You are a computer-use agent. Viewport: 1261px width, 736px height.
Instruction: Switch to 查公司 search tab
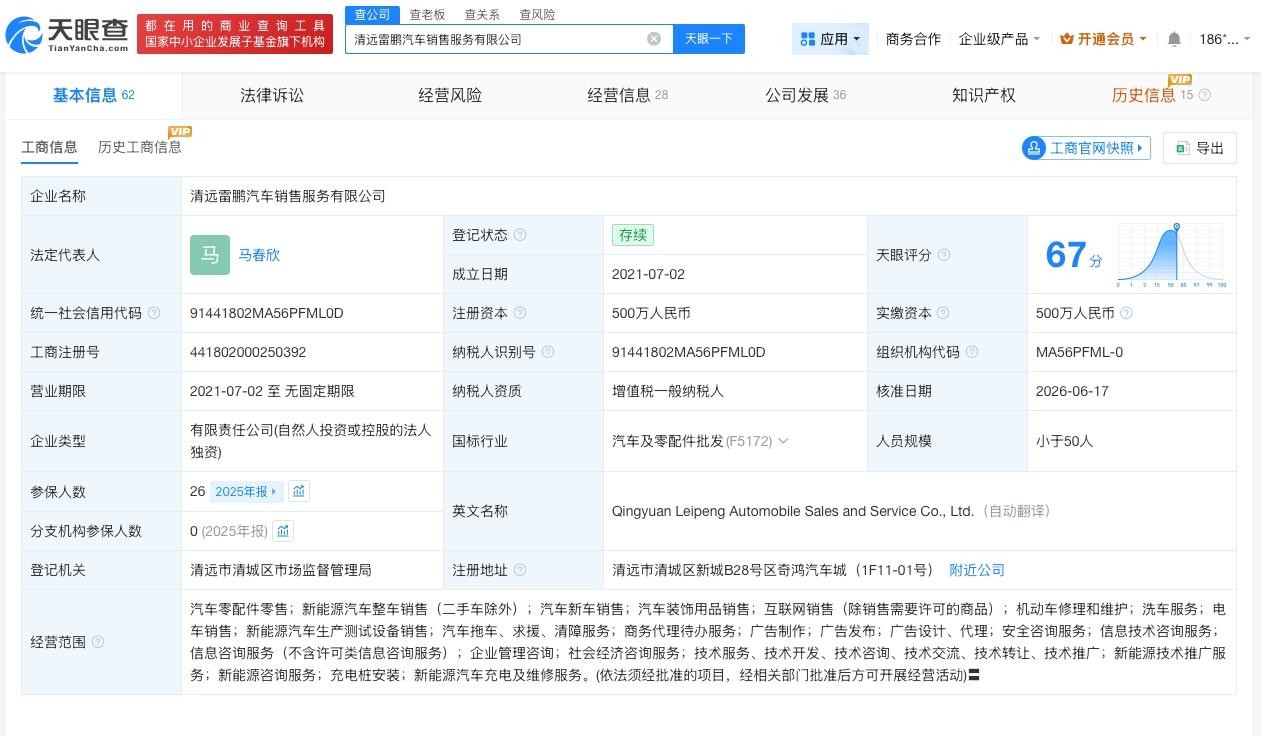372,14
